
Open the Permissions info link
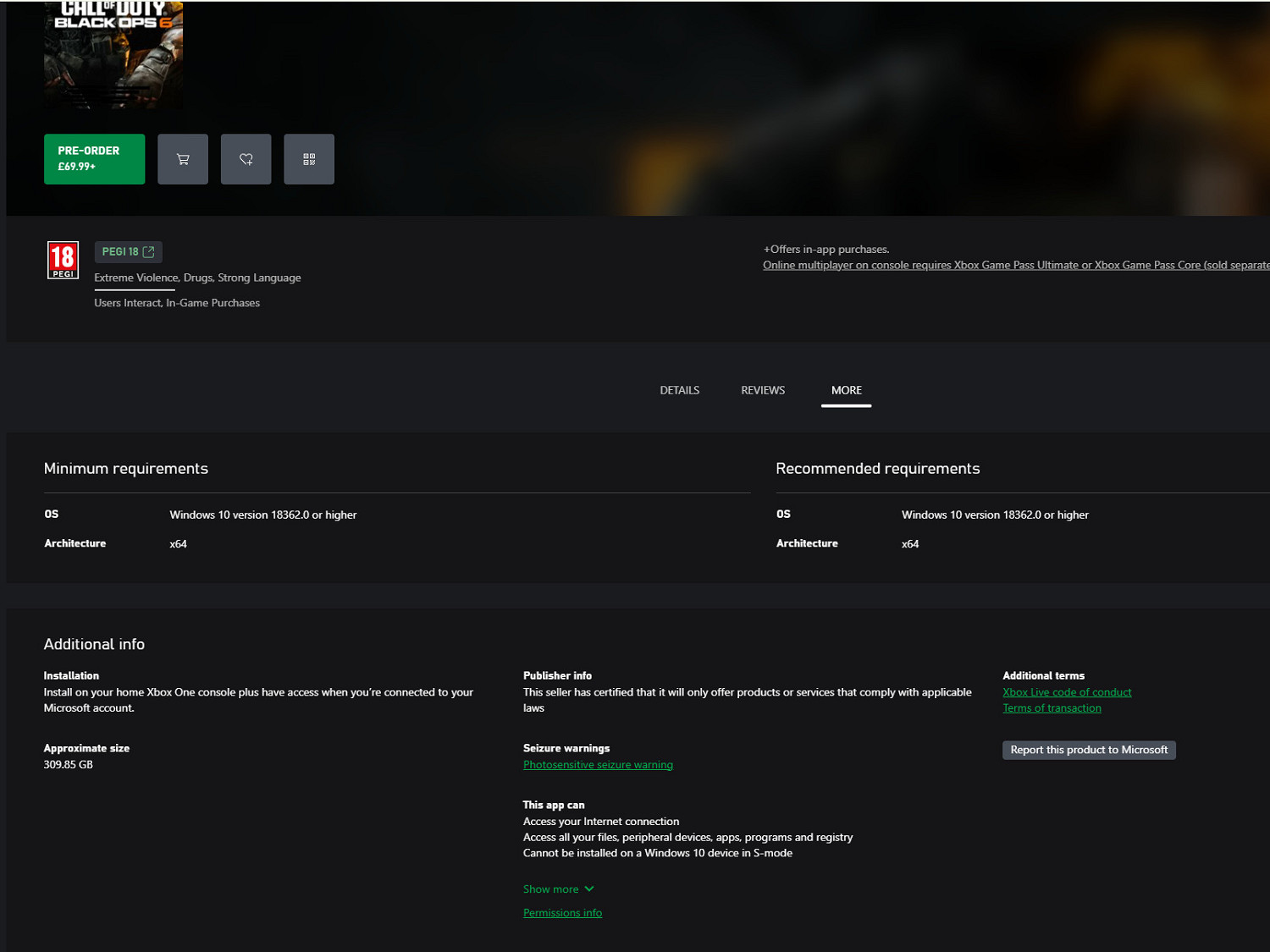562,913
